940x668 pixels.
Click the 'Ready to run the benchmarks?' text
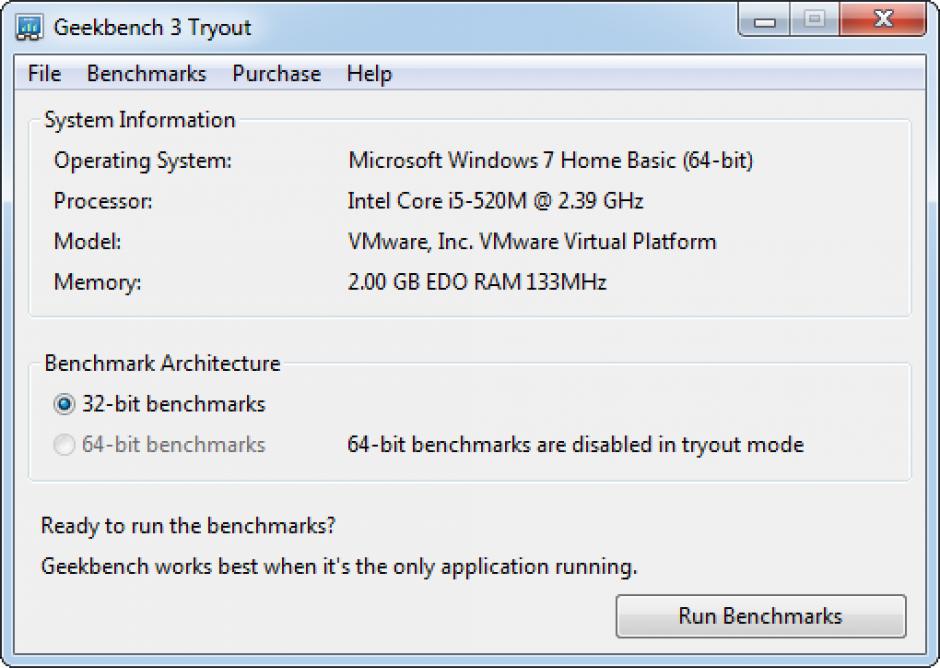pyautogui.click(x=188, y=526)
